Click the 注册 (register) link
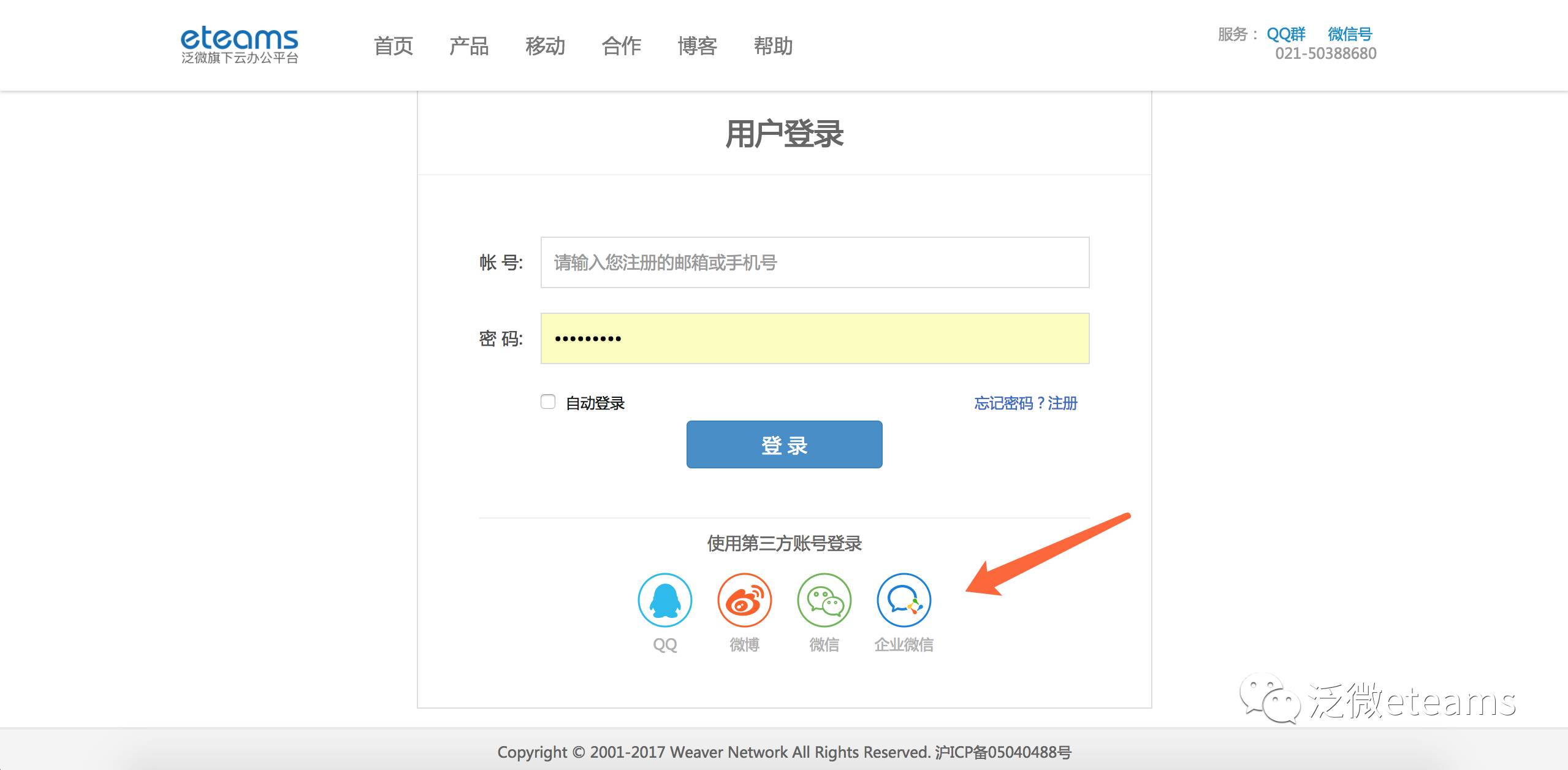The width and height of the screenshot is (1568, 770). (x=1063, y=403)
